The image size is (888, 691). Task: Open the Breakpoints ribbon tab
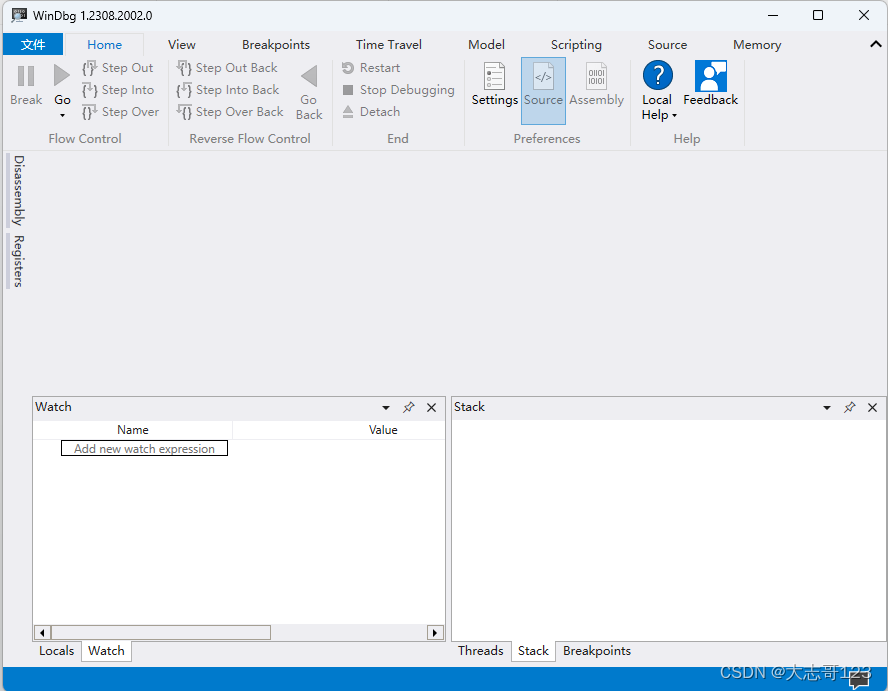[x=276, y=45]
